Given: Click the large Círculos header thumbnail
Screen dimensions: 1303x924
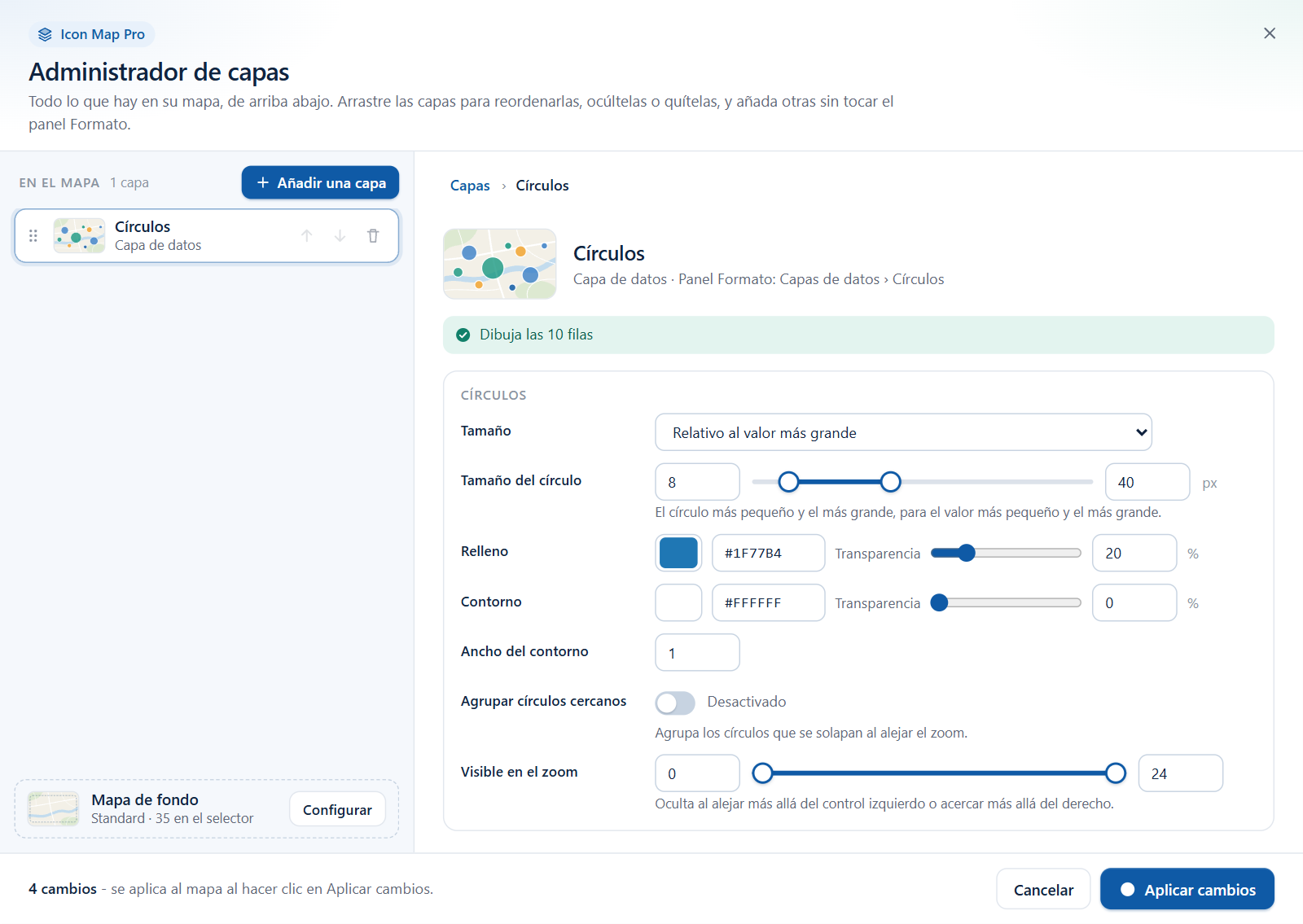Looking at the screenshot, I should 500,264.
